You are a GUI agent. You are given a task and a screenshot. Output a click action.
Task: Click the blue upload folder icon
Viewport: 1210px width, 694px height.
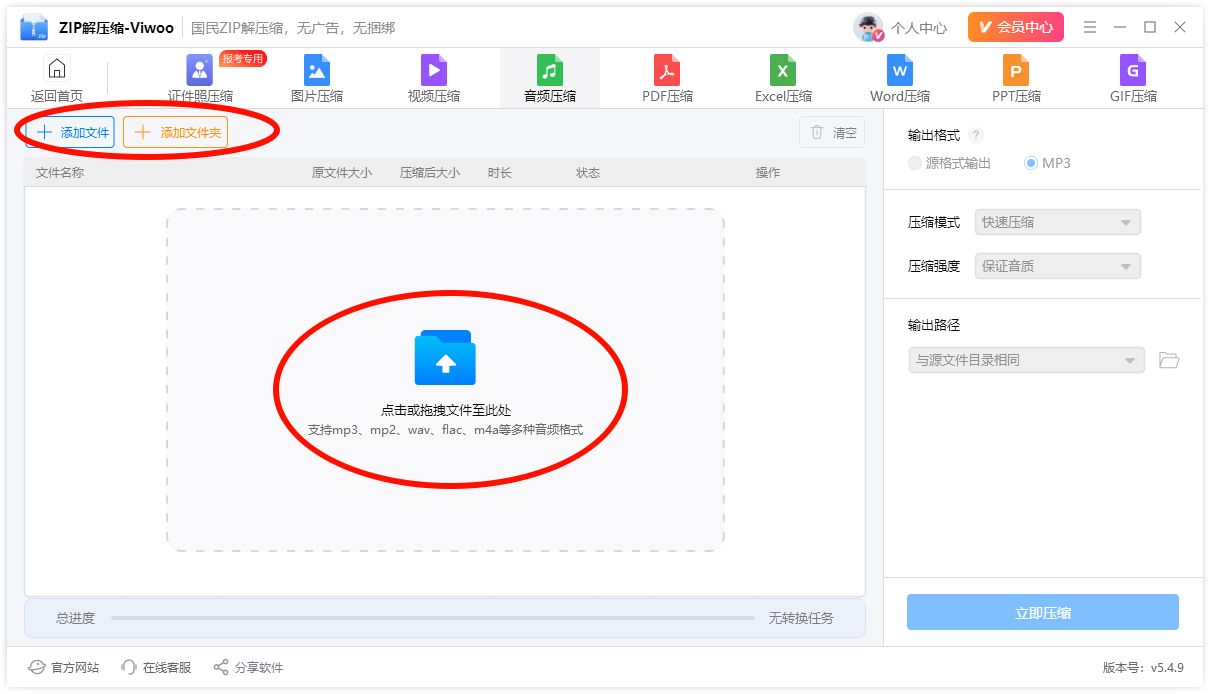tap(445, 357)
